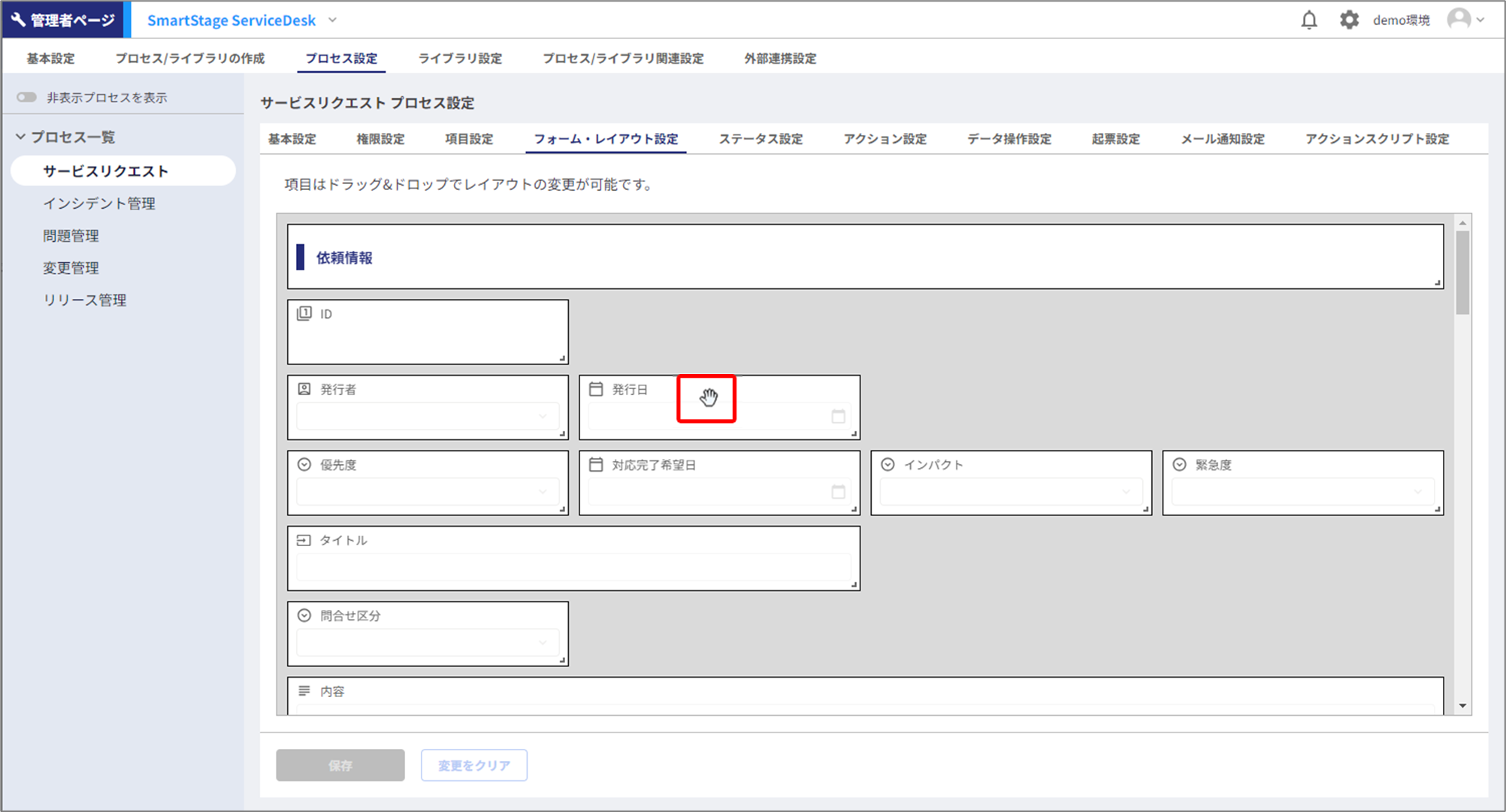Collapse the プロセス一覧 tree
The height and width of the screenshot is (812, 1506).
click(21, 137)
